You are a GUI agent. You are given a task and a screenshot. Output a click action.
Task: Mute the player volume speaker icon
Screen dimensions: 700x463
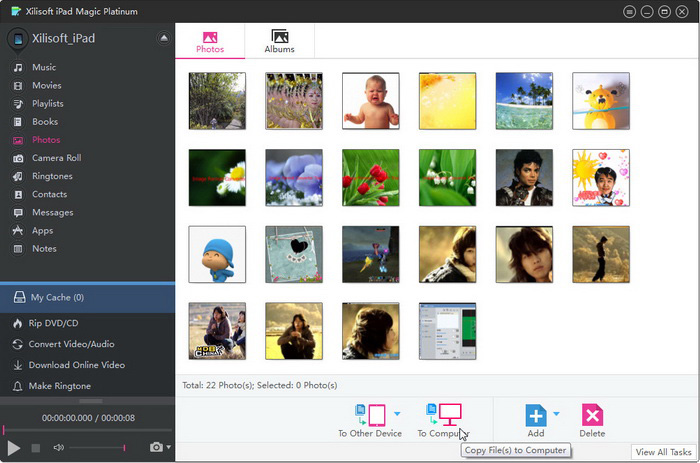(59, 447)
